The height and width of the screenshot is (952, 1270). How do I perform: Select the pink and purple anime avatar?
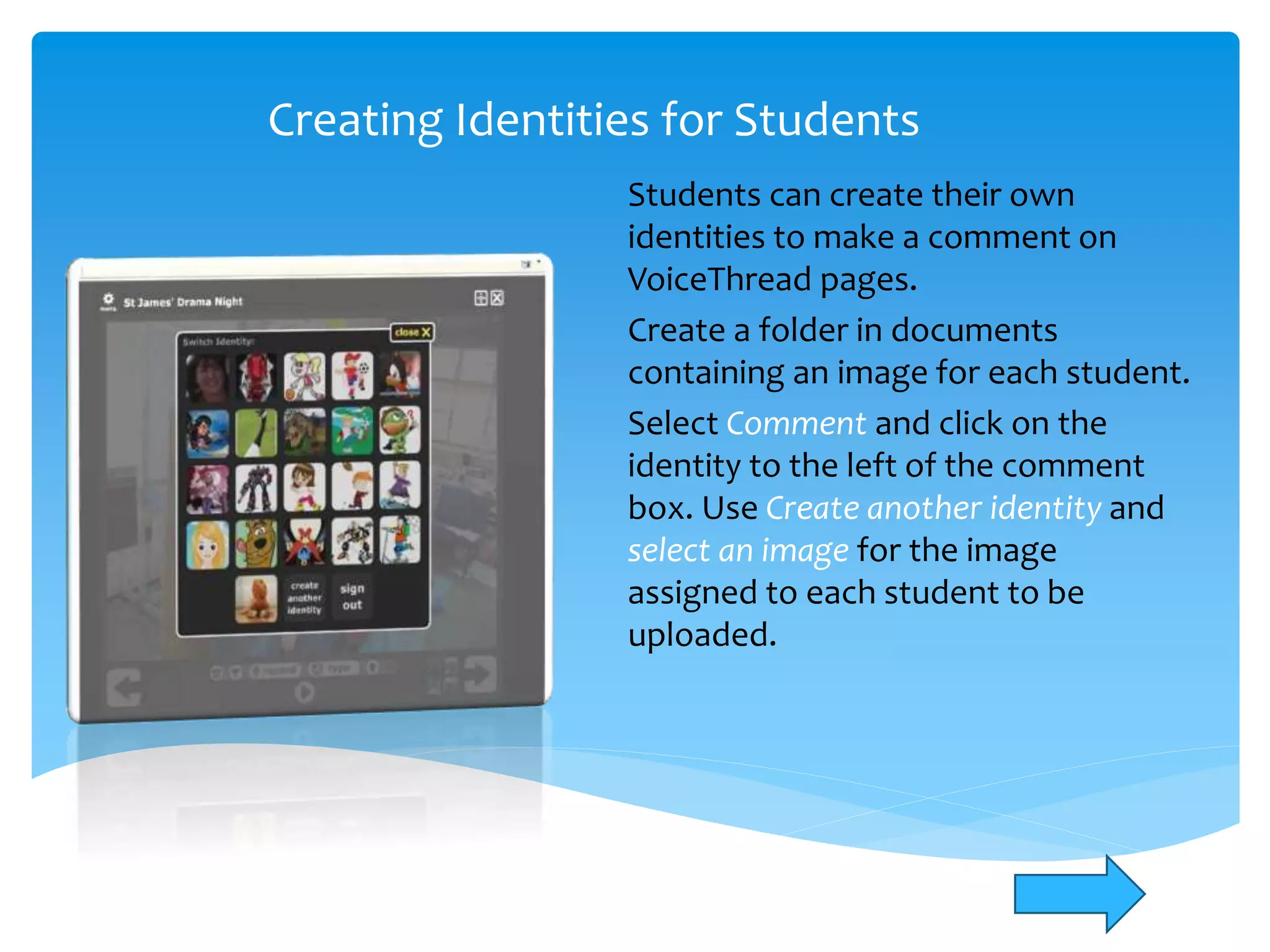point(208,490)
